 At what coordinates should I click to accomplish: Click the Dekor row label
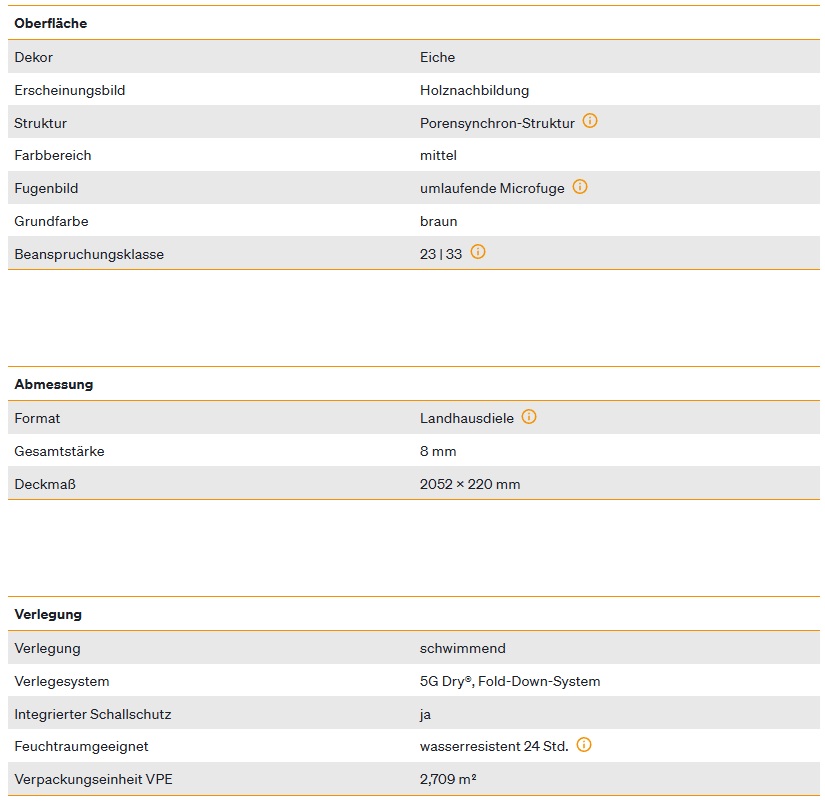tap(34, 57)
